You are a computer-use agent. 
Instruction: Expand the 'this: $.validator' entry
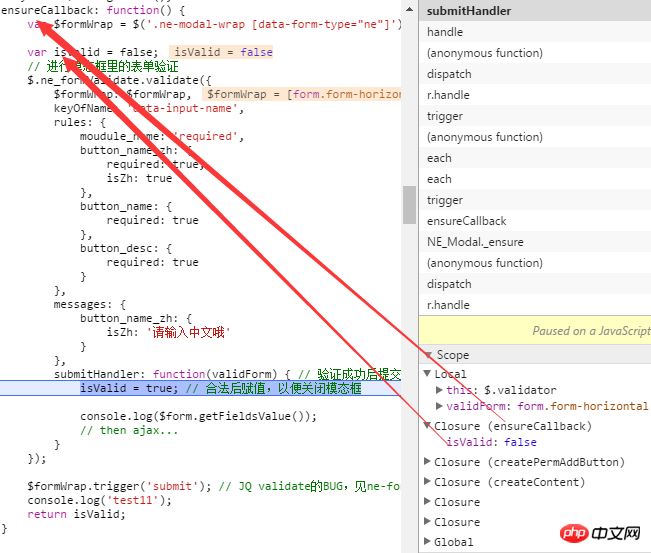click(x=439, y=390)
